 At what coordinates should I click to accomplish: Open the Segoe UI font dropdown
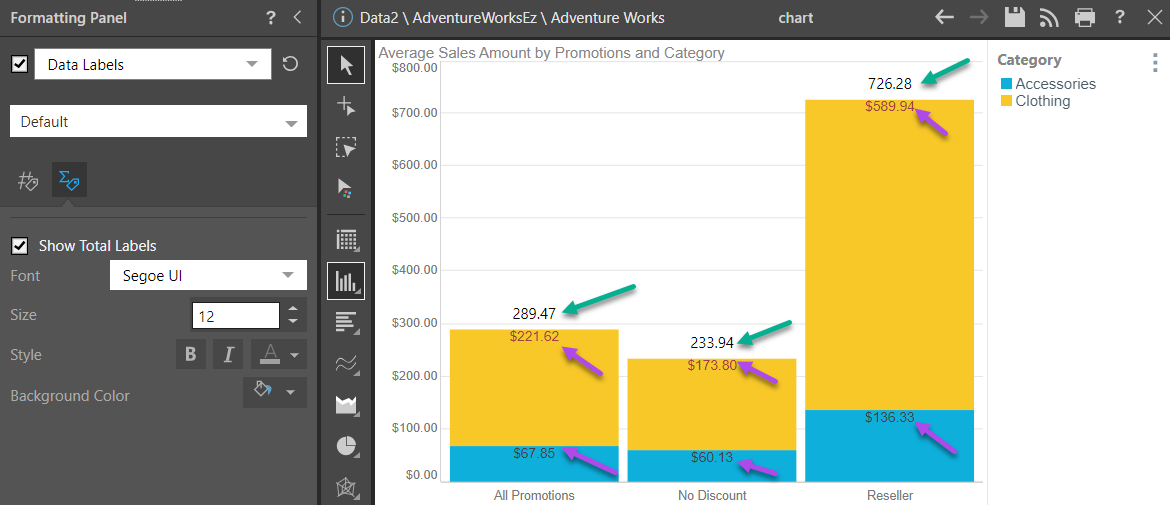(x=208, y=275)
